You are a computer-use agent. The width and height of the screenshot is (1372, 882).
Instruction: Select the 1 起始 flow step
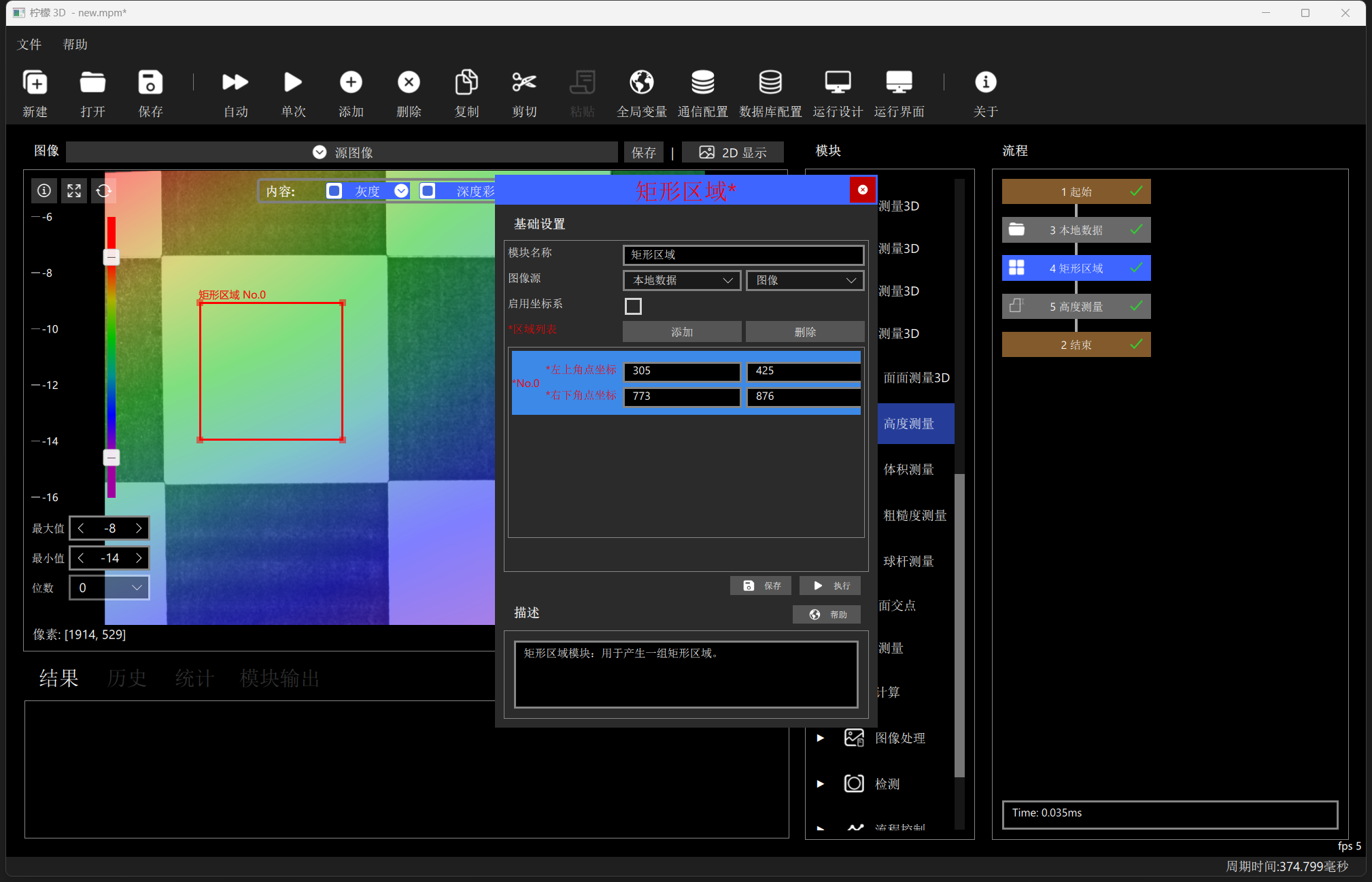tap(1076, 192)
